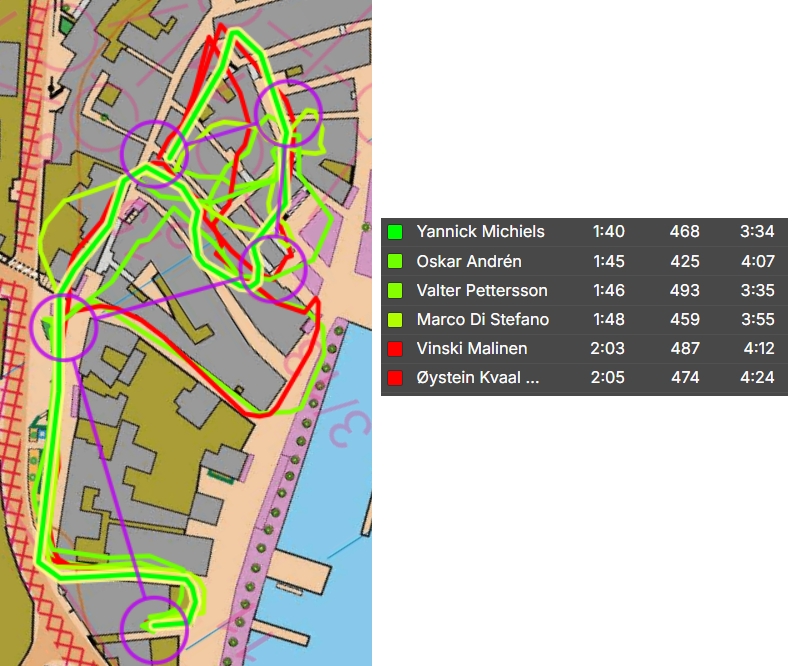Select runner name Oskar Andrén
The width and height of the screenshot is (792, 666).
click(x=468, y=262)
